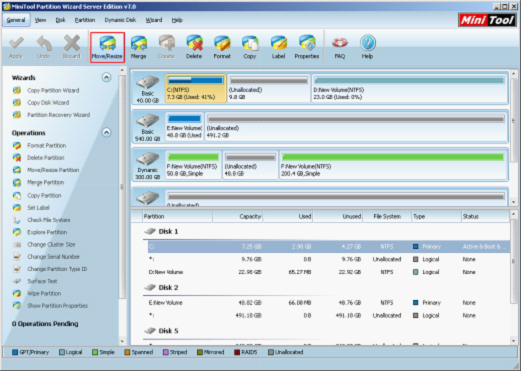
Task: Select the 9.8 GB unallocated block
Action: [269, 88]
